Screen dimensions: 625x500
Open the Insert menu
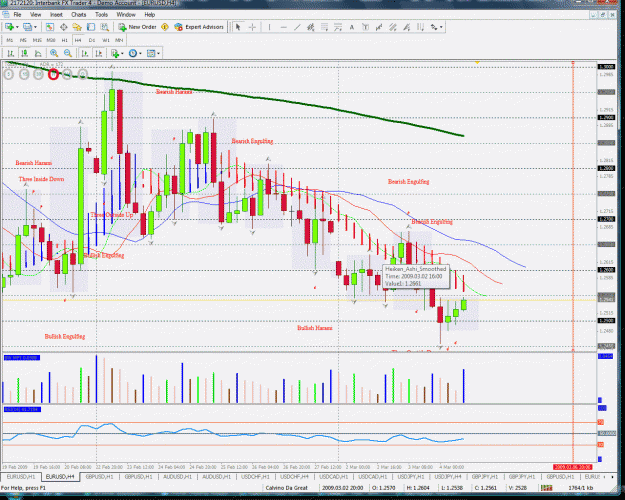tap(56, 14)
